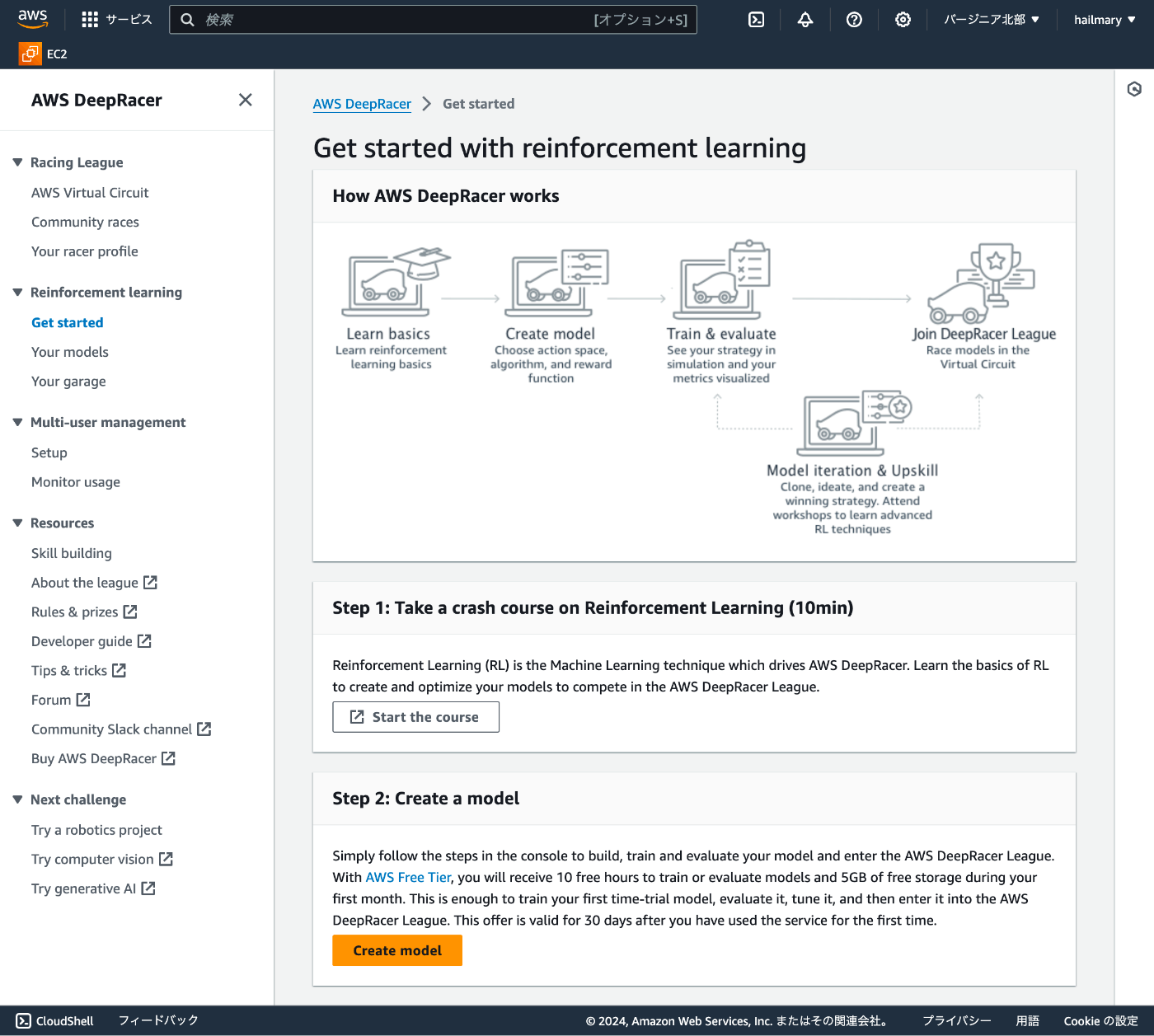
Task: Open the help question mark icon
Action: [854, 20]
